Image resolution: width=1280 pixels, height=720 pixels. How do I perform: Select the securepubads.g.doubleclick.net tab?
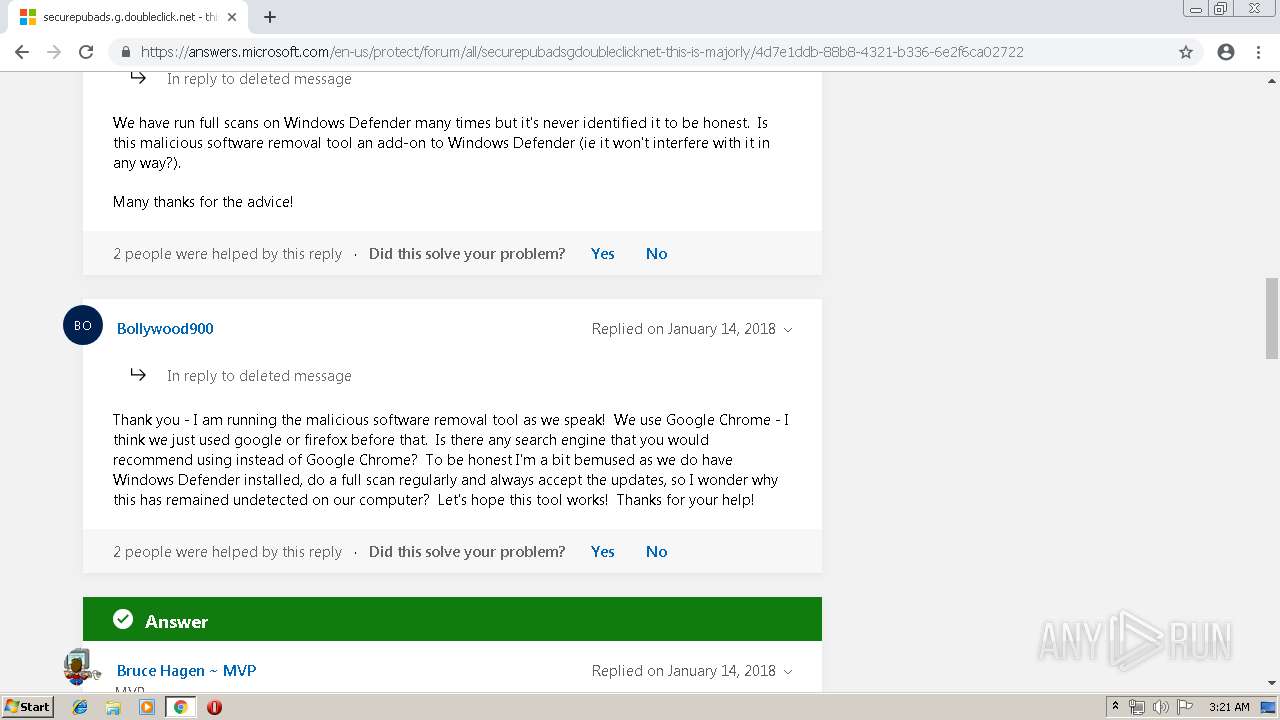pos(120,17)
